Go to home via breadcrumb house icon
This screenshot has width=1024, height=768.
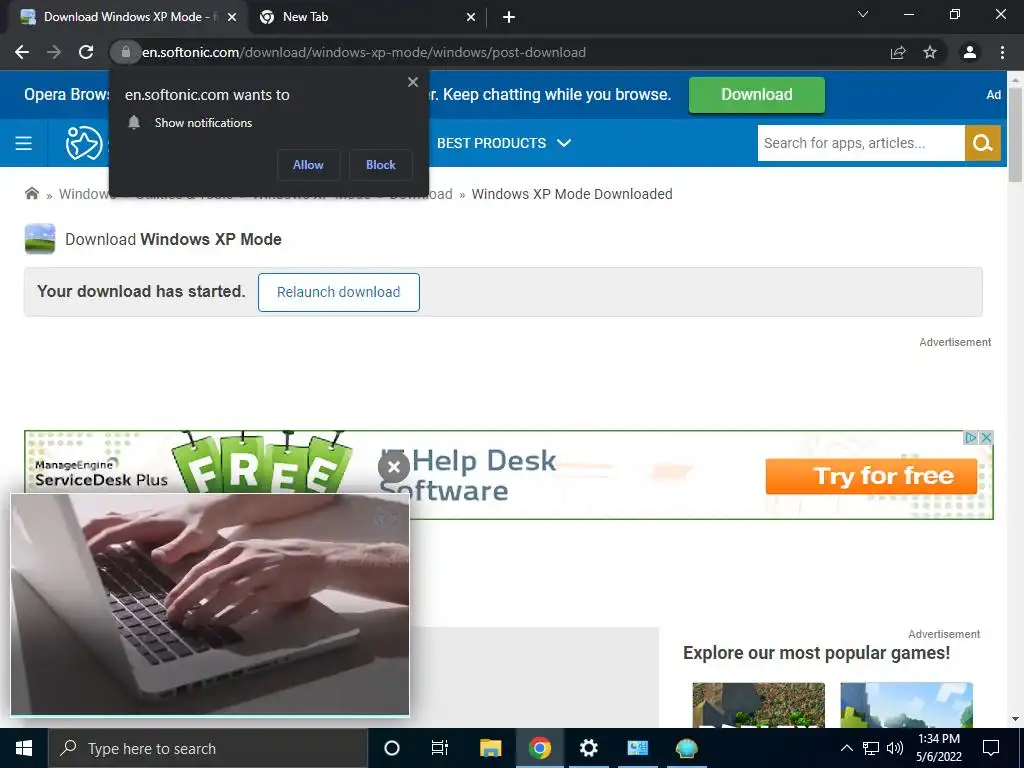[31, 193]
